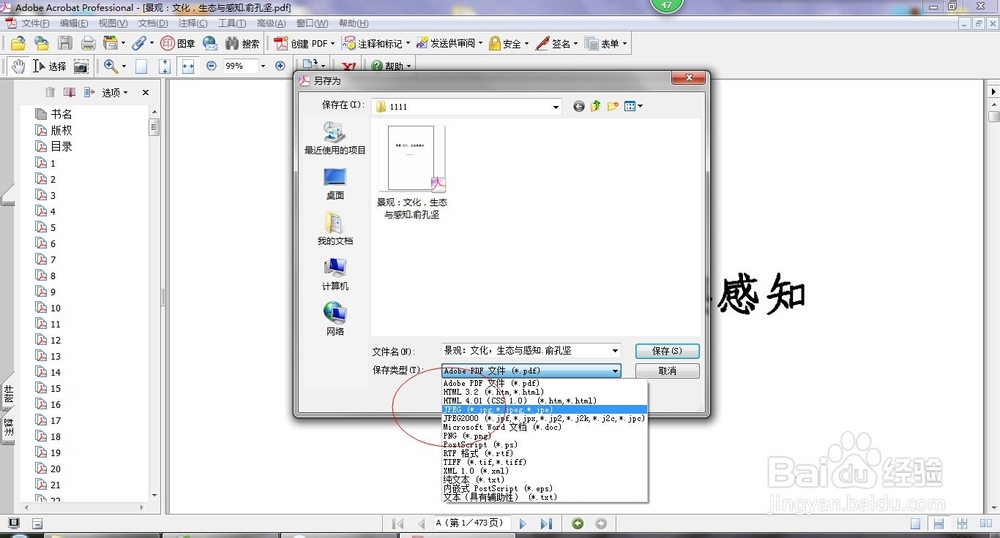Click the red Yahoo toolbar icon
Viewport: 1000px width, 538px height.
tap(348, 66)
